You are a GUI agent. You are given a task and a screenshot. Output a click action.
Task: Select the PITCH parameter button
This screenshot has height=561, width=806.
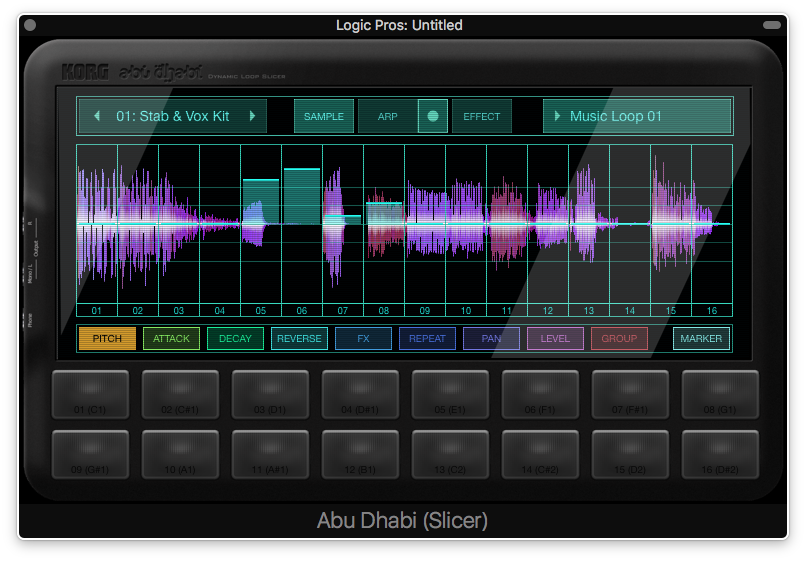107,338
